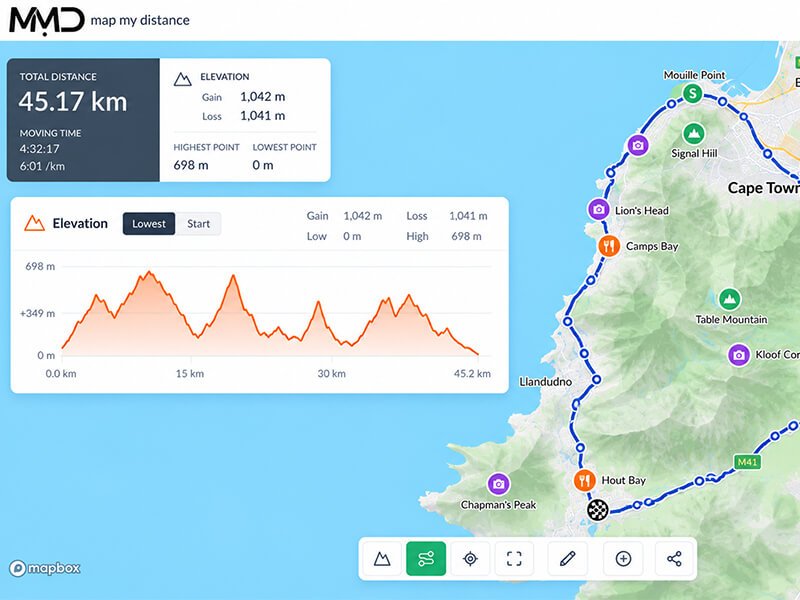Center map on my location
The height and width of the screenshot is (600, 800).
coord(470,559)
